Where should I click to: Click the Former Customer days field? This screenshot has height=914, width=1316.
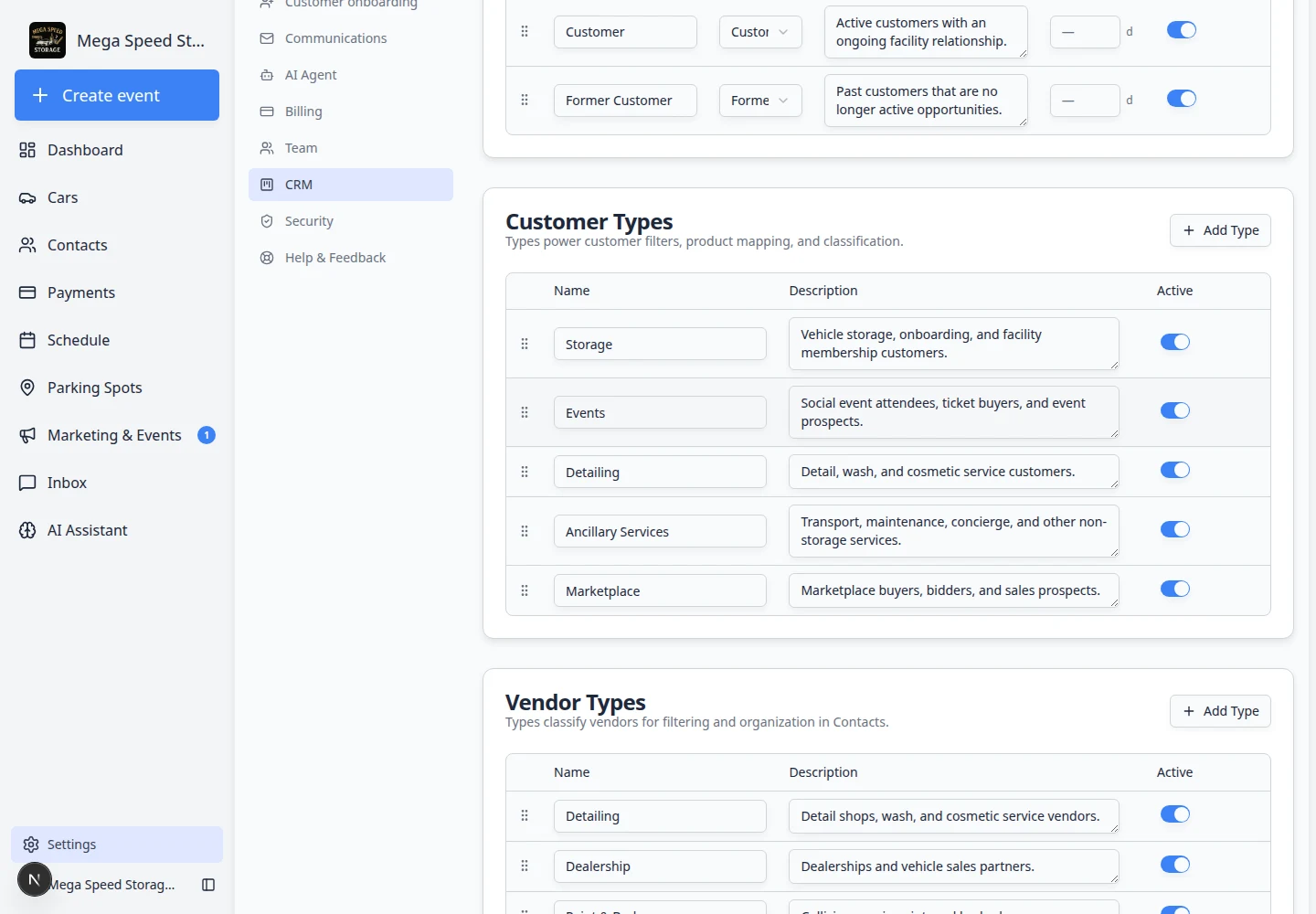pos(1085,101)
